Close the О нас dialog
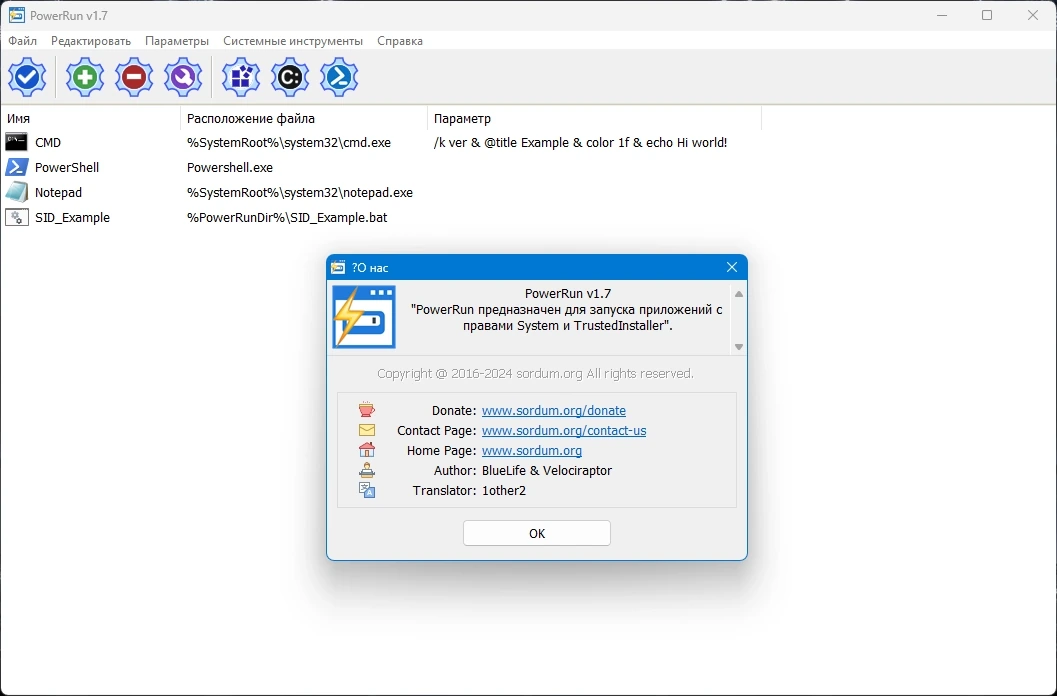 pos(731,268)
